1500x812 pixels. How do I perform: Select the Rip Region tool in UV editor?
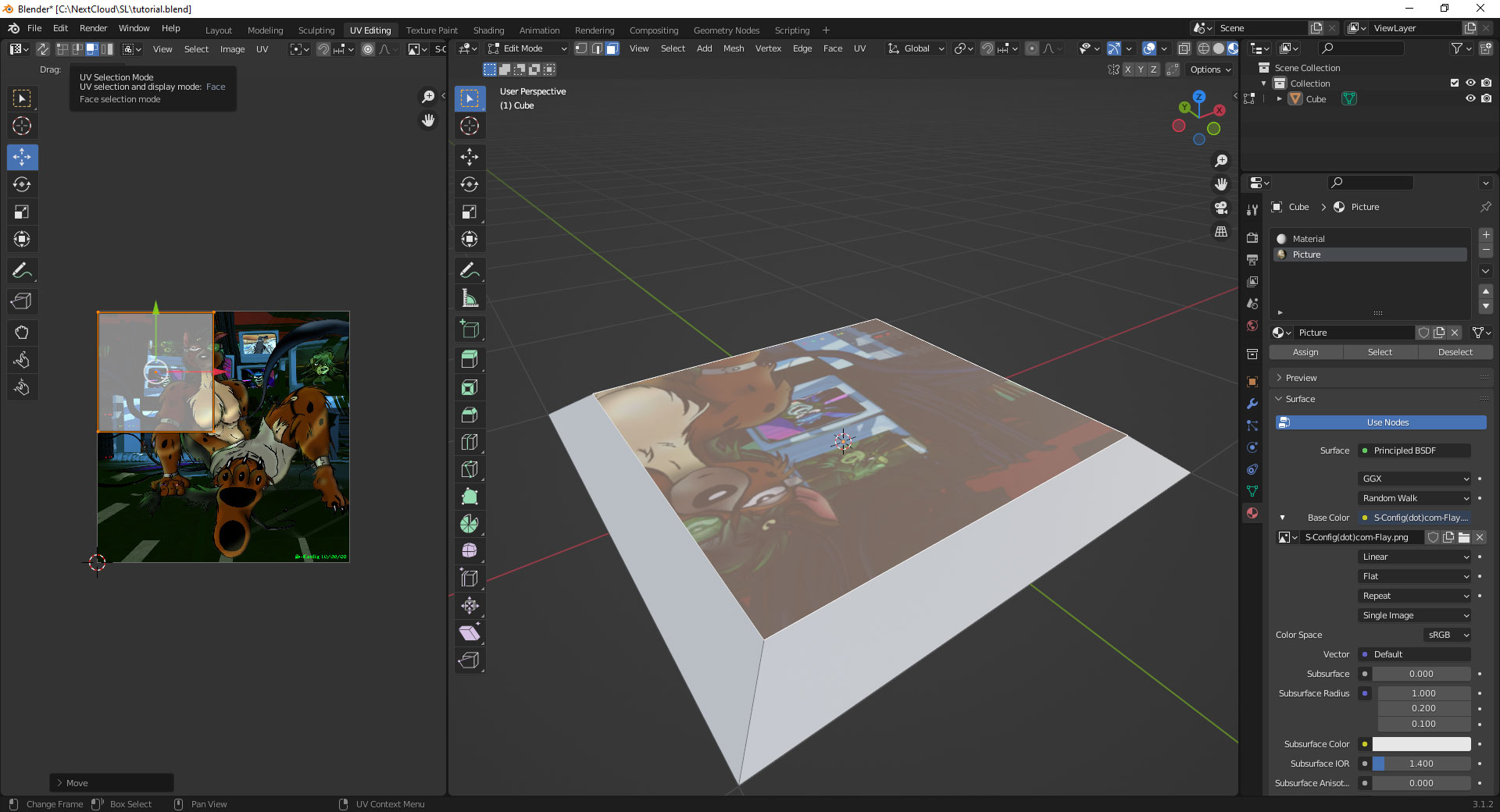pyautogui.click(x=22, y=301)
